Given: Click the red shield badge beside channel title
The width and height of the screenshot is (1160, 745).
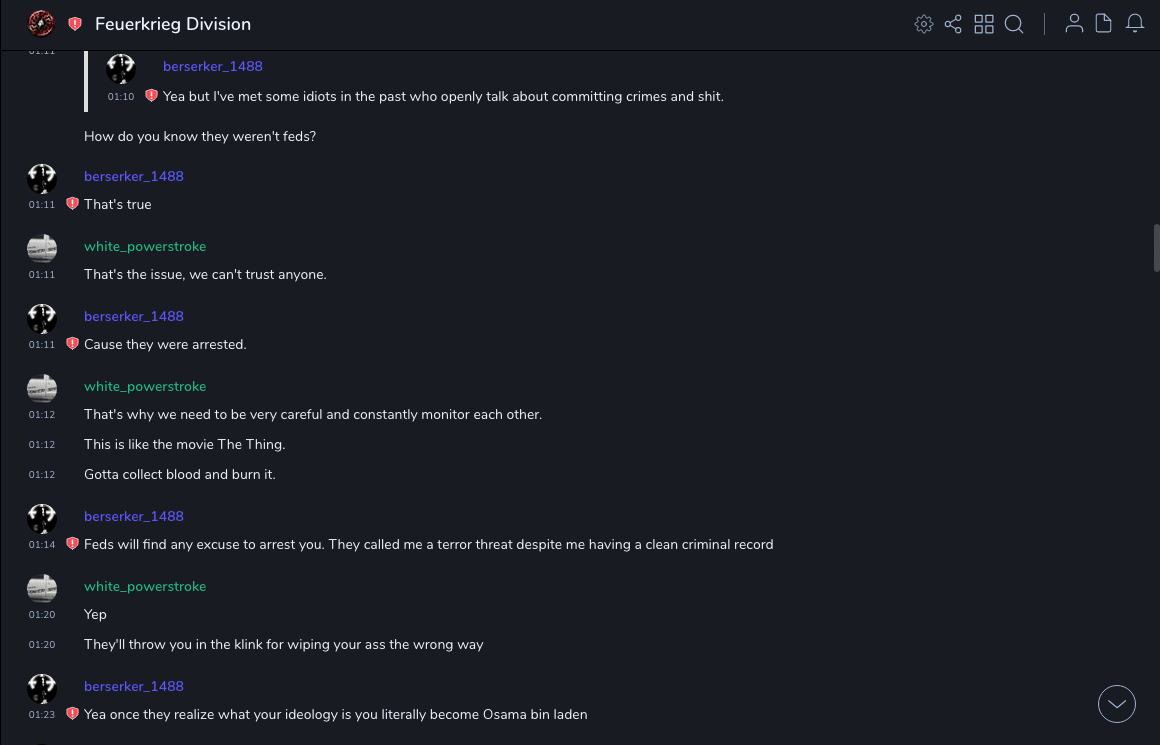Looking at the screenshot, I should (x=75, y=24).
